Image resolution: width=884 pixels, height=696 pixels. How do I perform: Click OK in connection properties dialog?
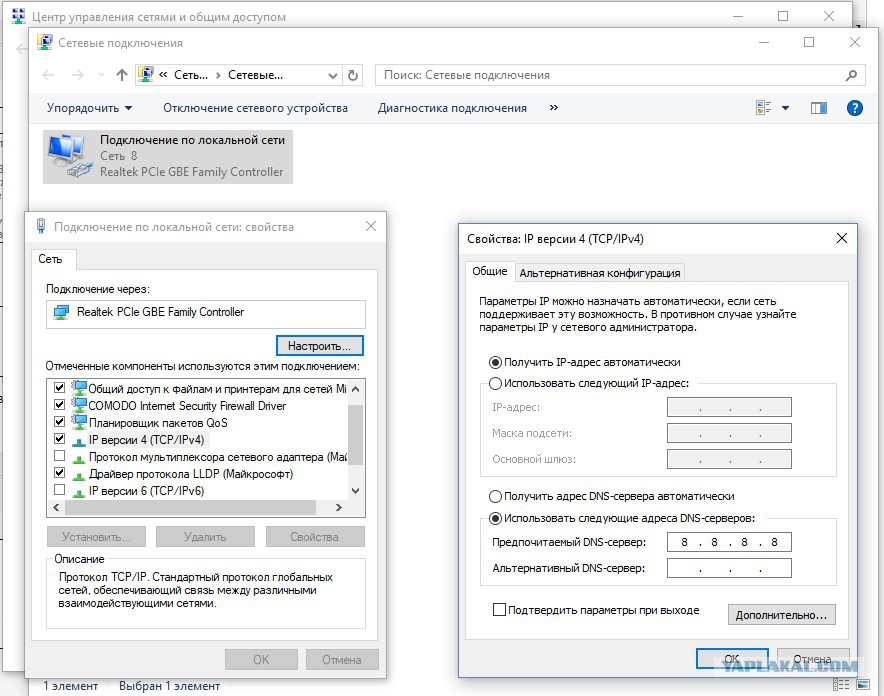(261, 659)
